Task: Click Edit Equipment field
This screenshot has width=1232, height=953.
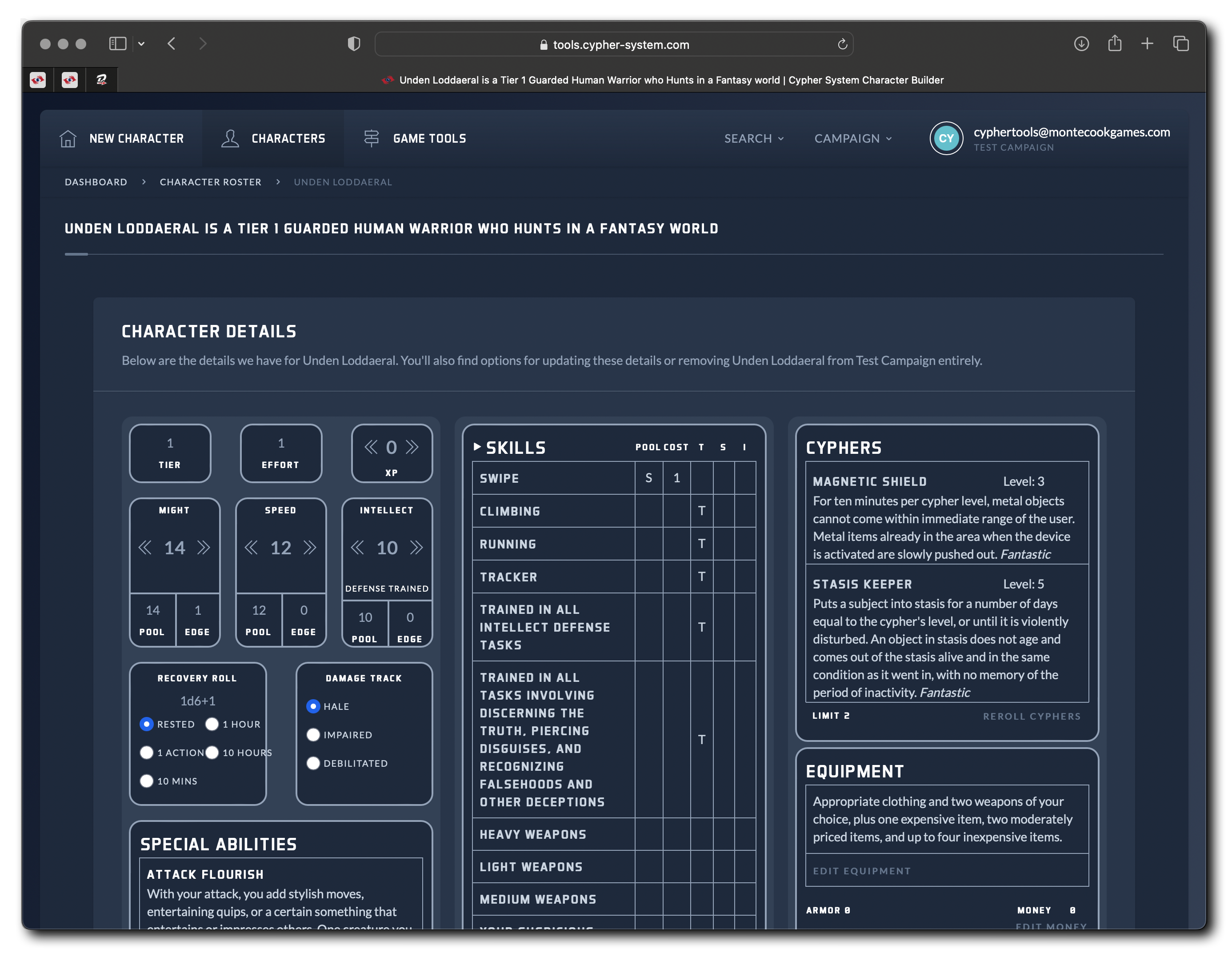Action: (x=861, y=871)
